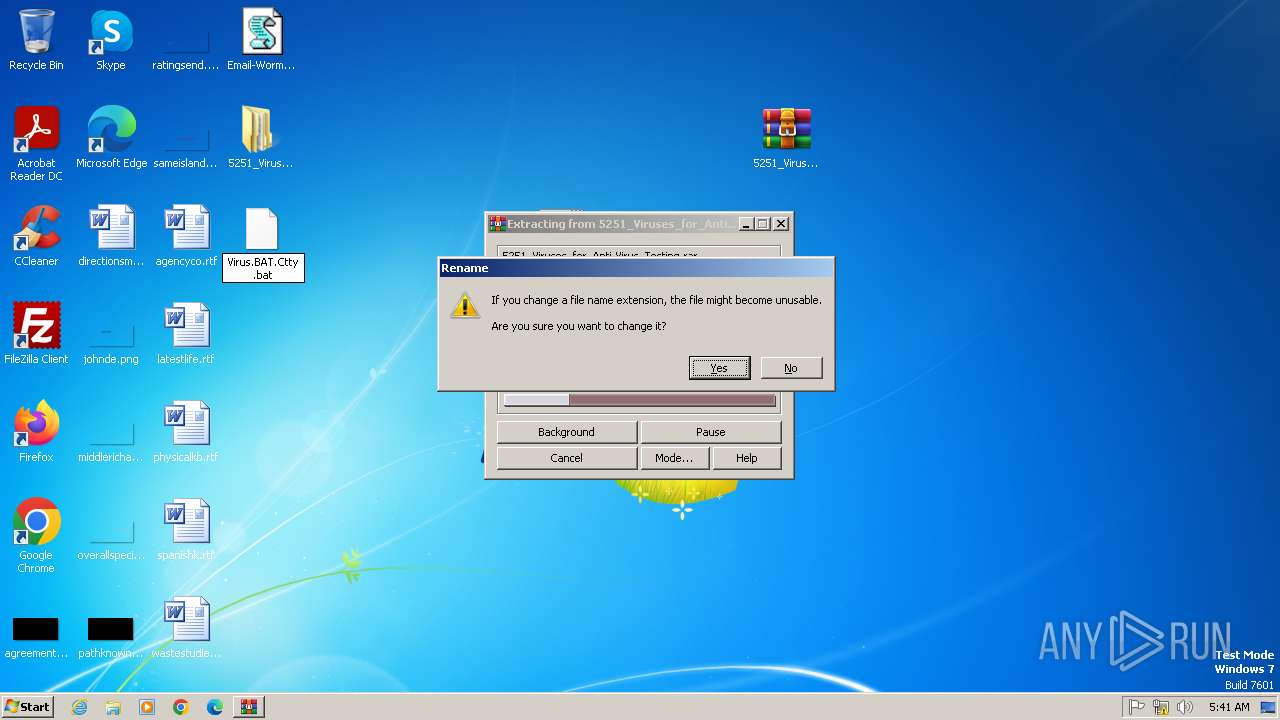Open the clock showing 5:41 AM

(x=1229, y=707)
